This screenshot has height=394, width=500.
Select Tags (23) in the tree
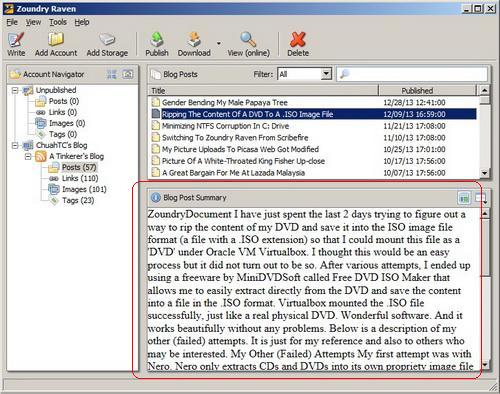click(x=78, y=200)
